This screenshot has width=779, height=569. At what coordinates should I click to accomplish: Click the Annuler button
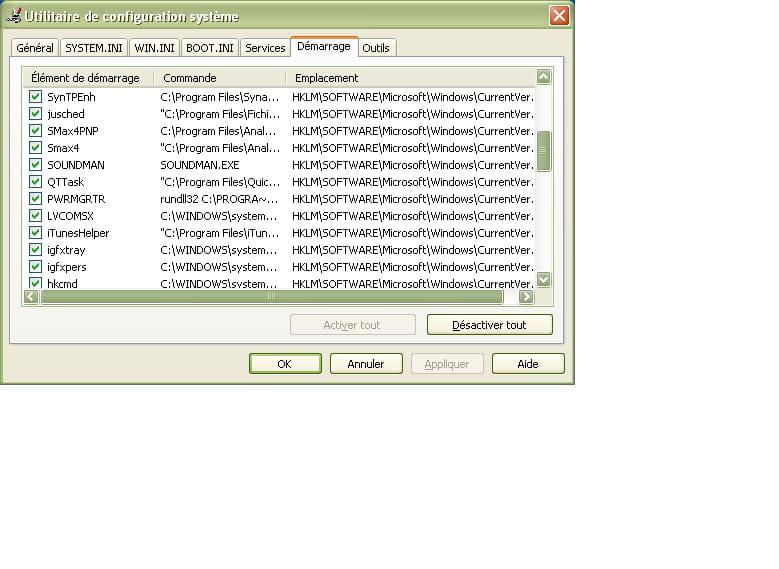coord(366,364)
